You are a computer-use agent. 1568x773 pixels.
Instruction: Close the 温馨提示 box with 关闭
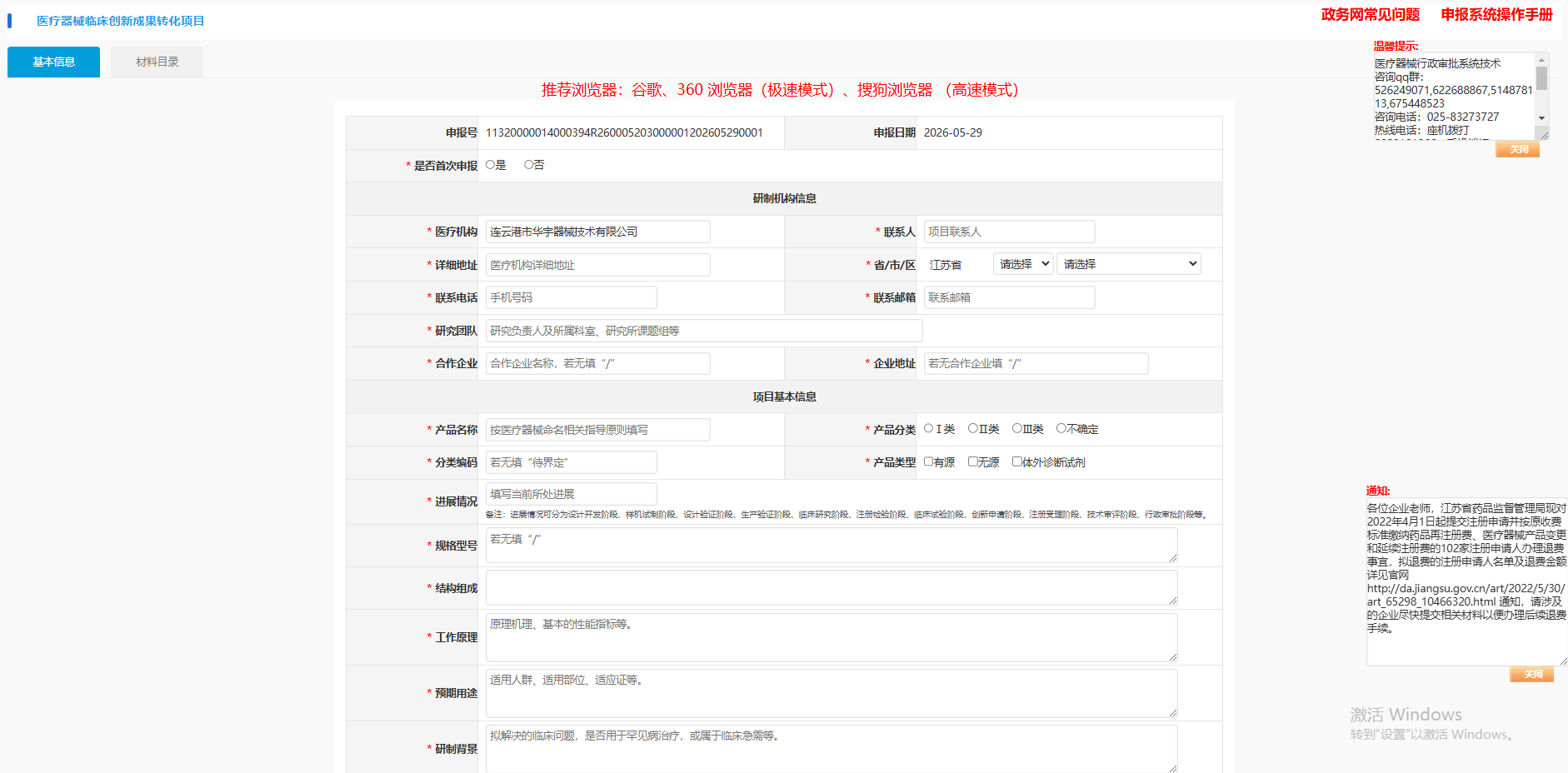point(1518,150)
